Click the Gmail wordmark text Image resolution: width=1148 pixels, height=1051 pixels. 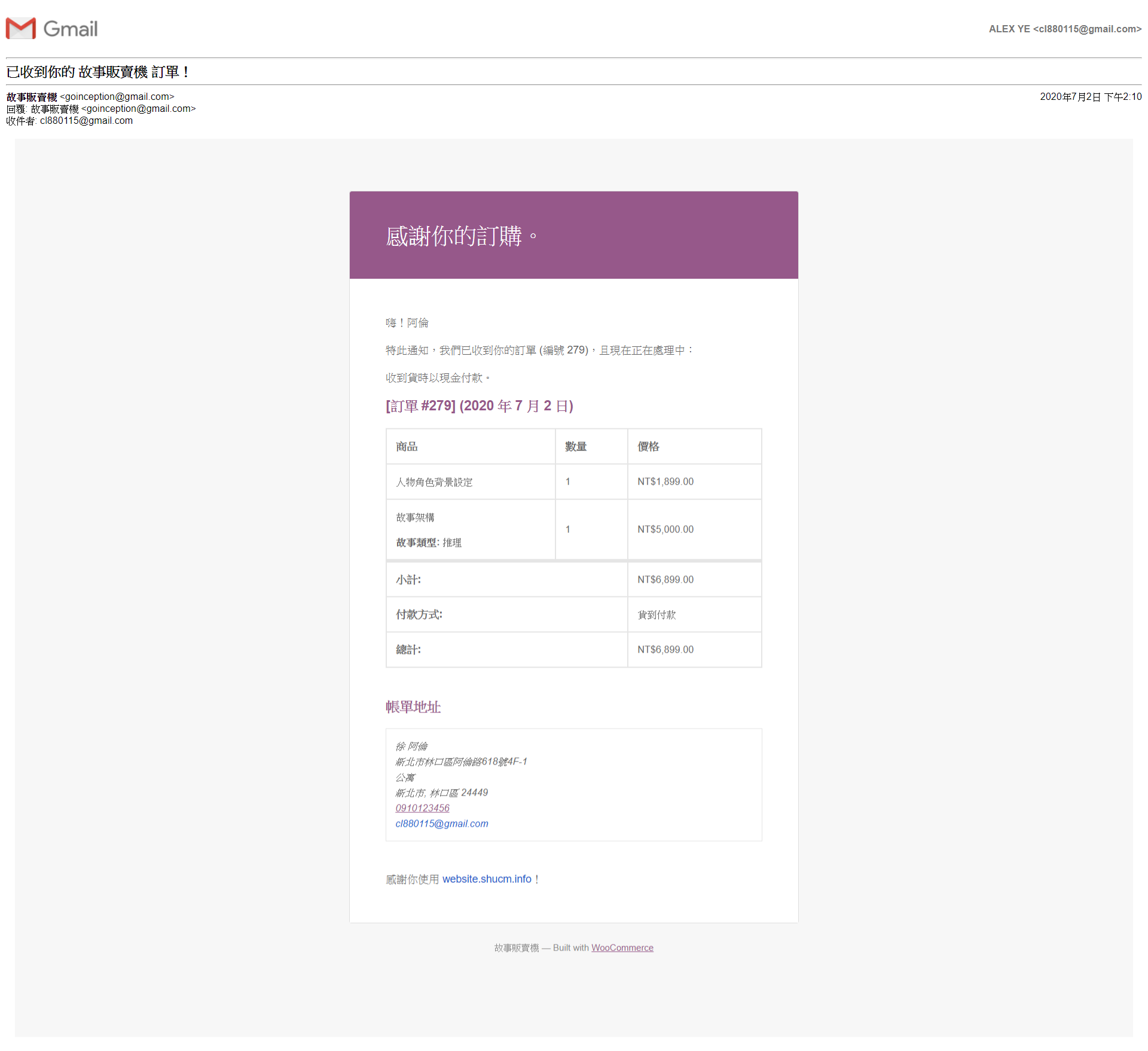point(70,29)
